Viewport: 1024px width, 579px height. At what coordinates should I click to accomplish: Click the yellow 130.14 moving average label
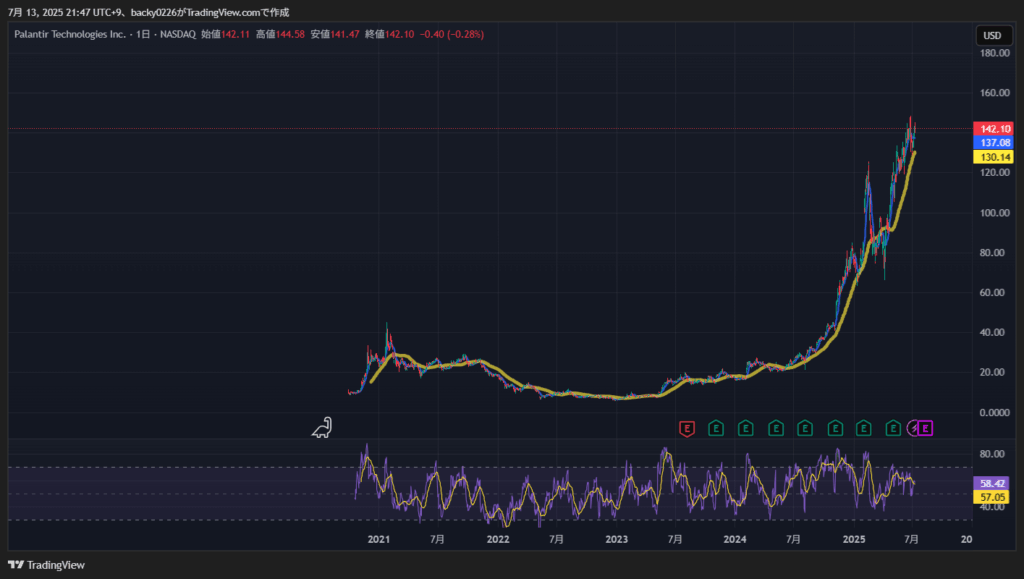[x=993, y=157]
